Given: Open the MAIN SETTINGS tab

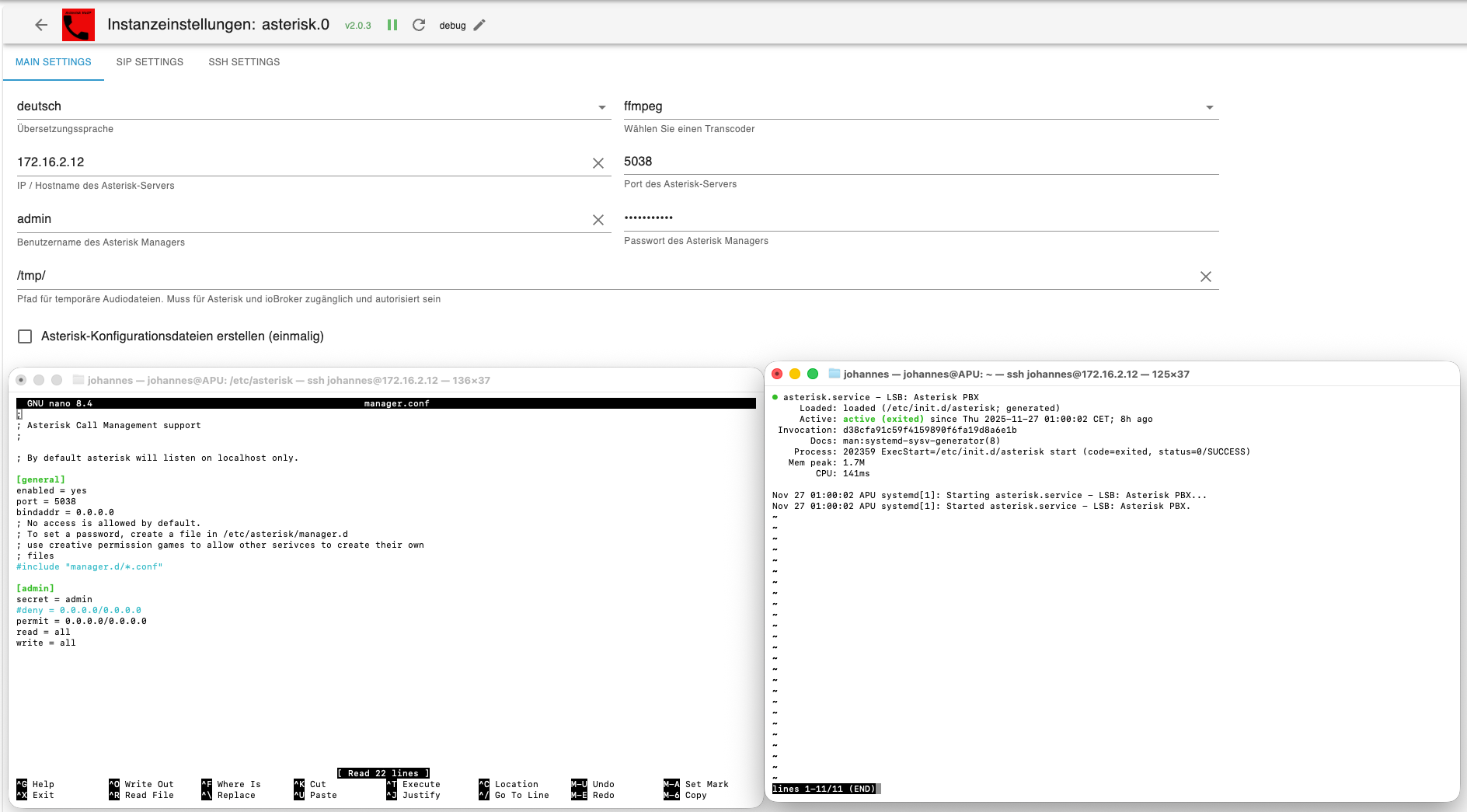Looking at the screenshot, I should click(54, 62).
